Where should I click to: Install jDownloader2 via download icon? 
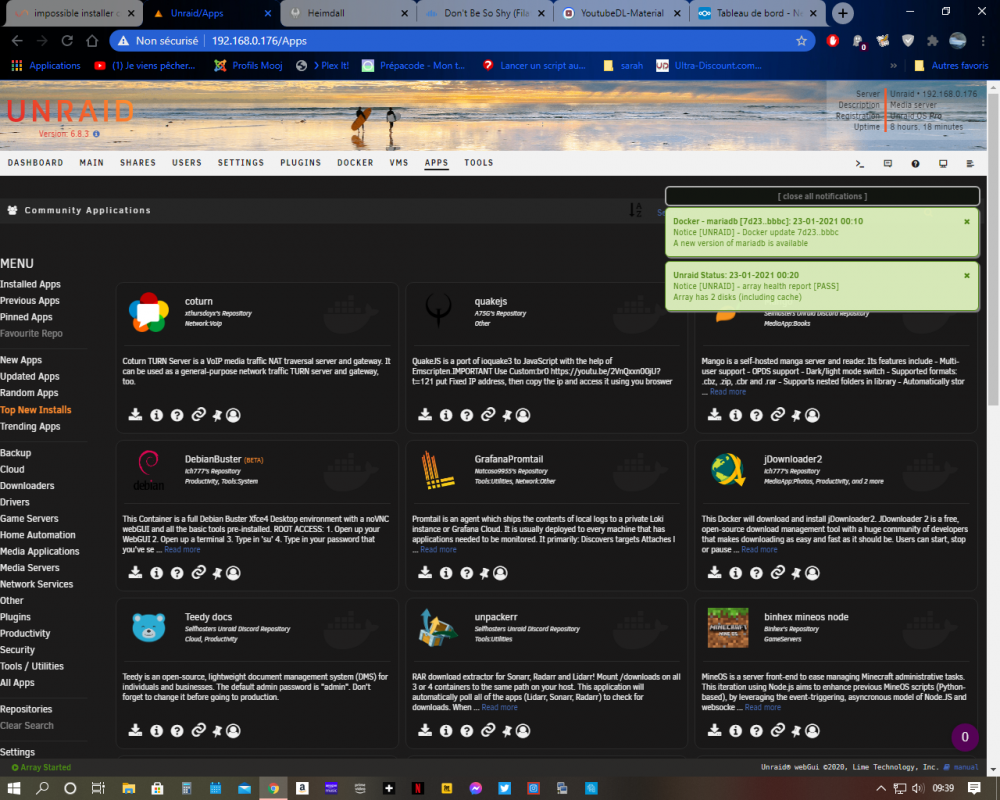click(714, 573)
